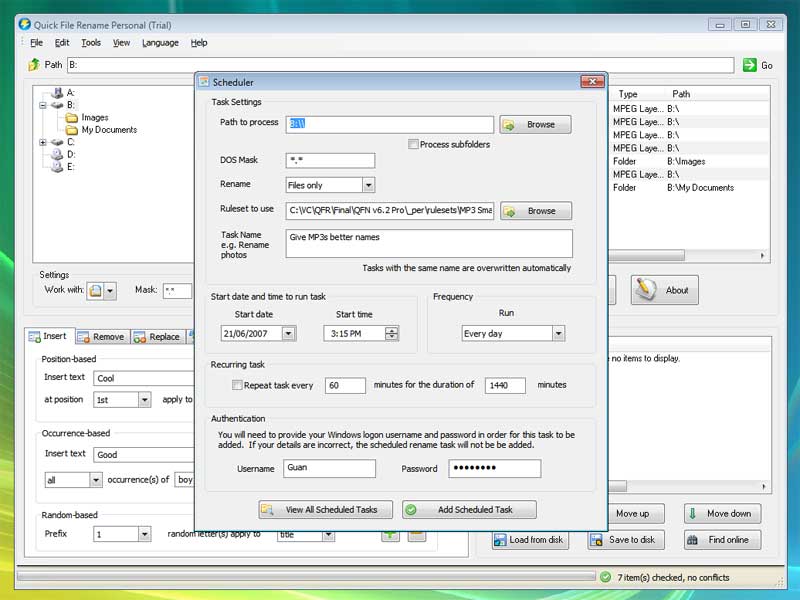Image resolution: width=800 pixels, height=600 pixels.
Task: Click the Add Scheduled Task button
Action: coord(469,510)
